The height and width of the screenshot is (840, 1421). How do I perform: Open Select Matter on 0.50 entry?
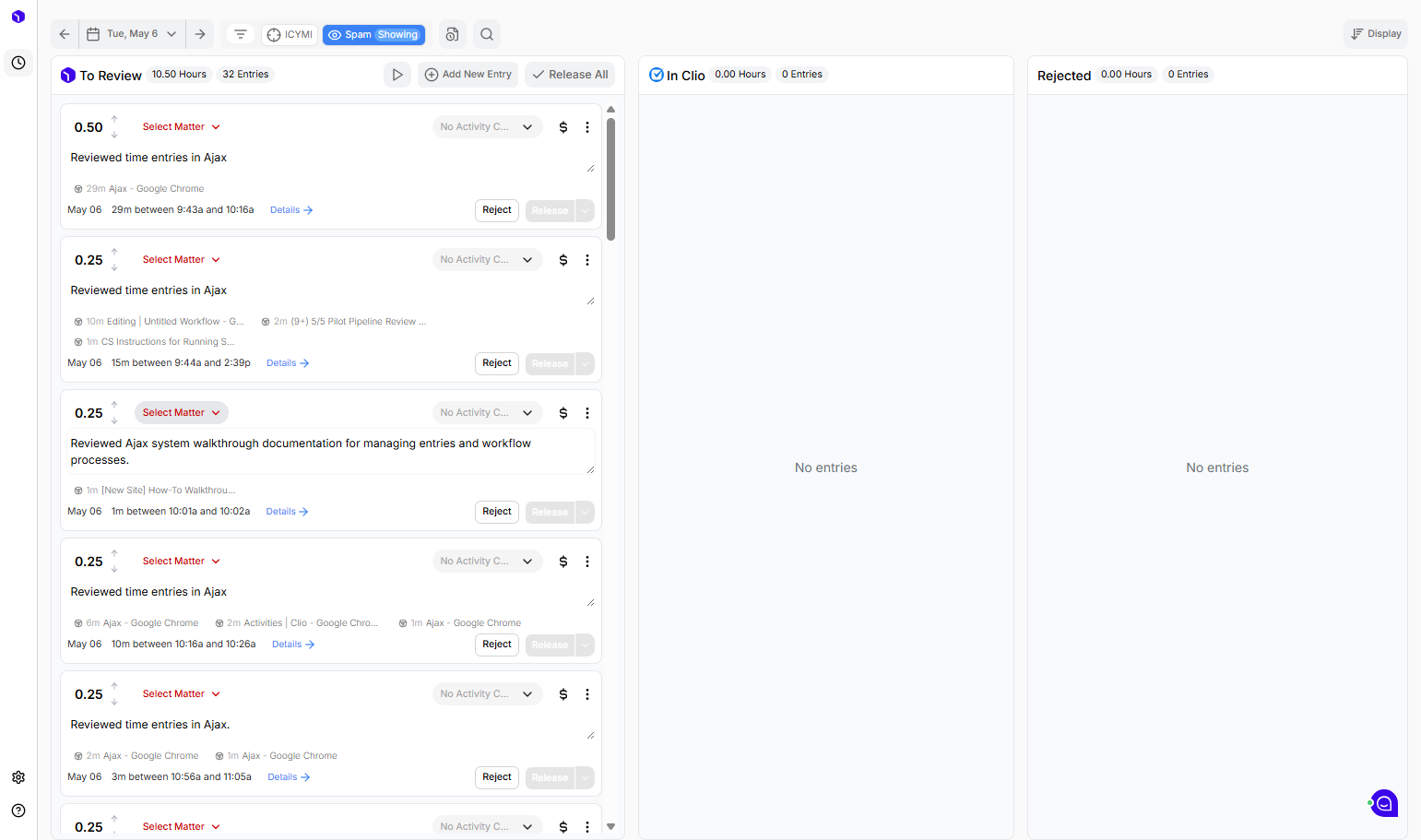[x=182, y=127]
